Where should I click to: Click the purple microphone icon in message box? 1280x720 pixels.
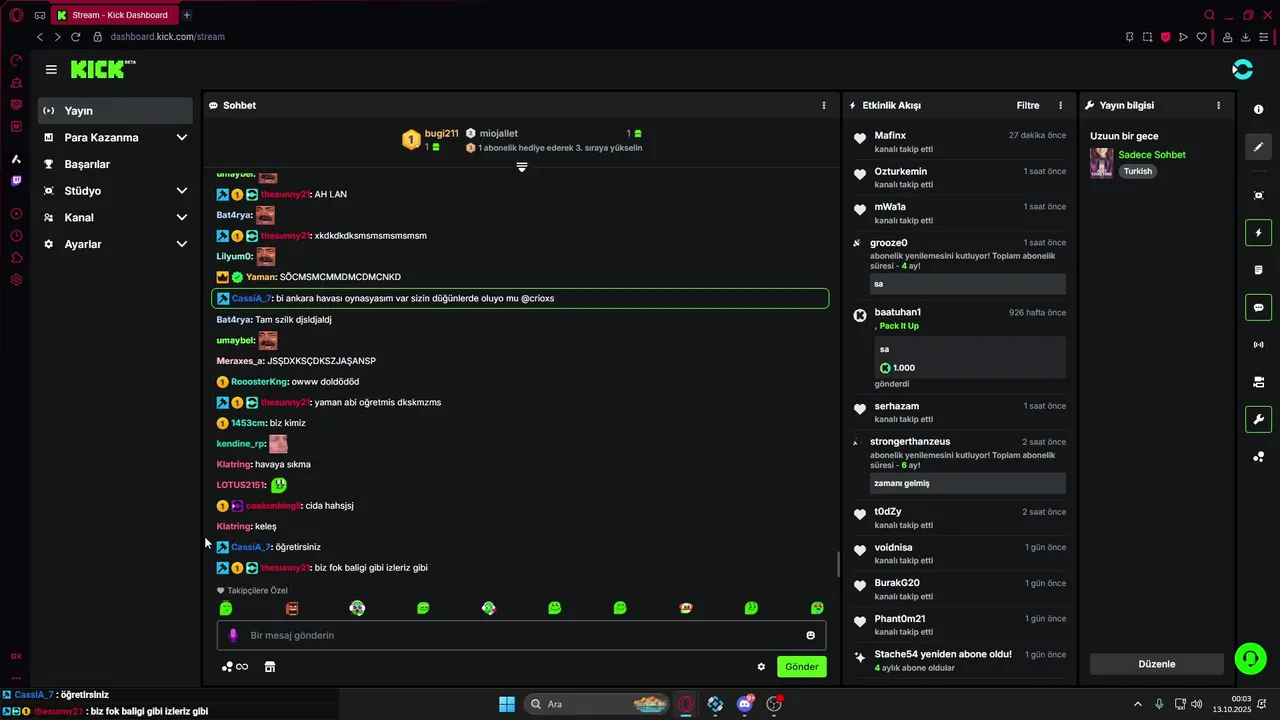click(233, 635)
